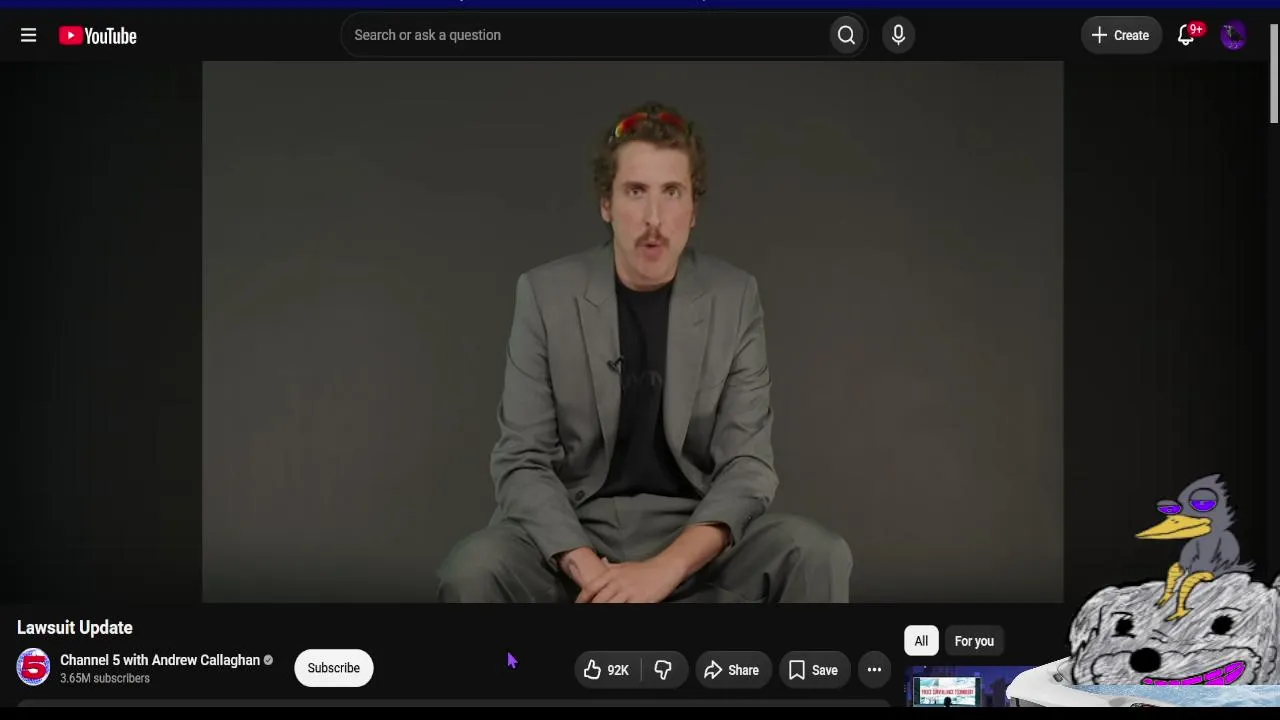Click the Lawsuit Update video title
This screenshot has height=720, width=1280.
click(x=75, y=628)
